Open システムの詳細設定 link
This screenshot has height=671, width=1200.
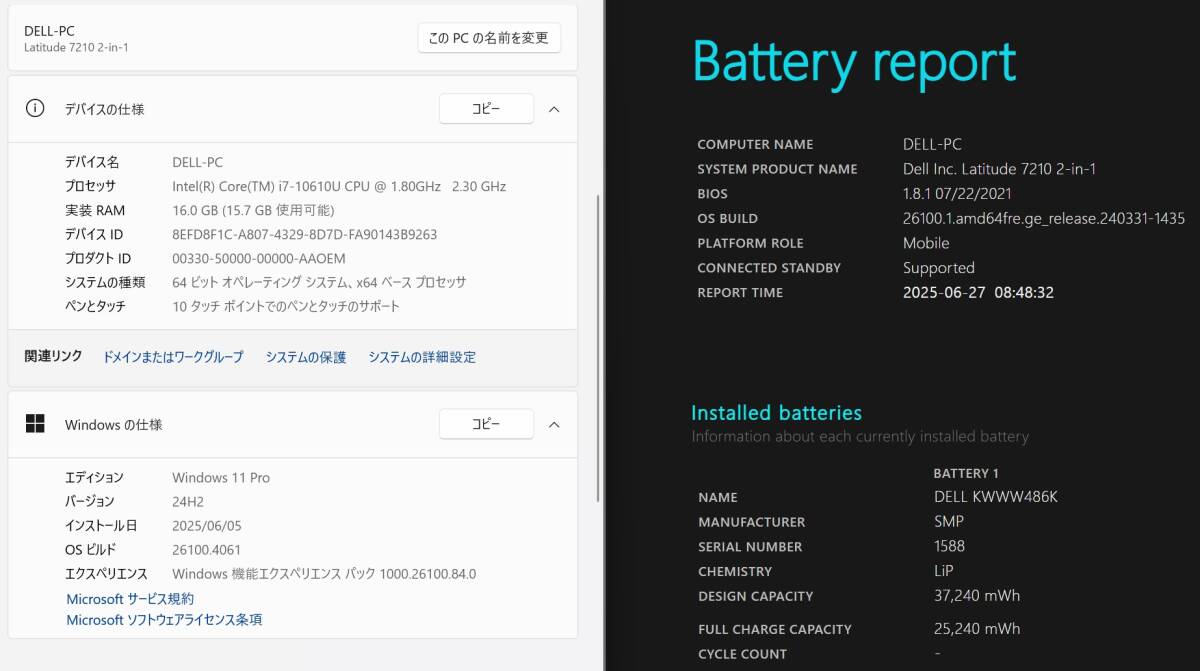coord(422,357)
